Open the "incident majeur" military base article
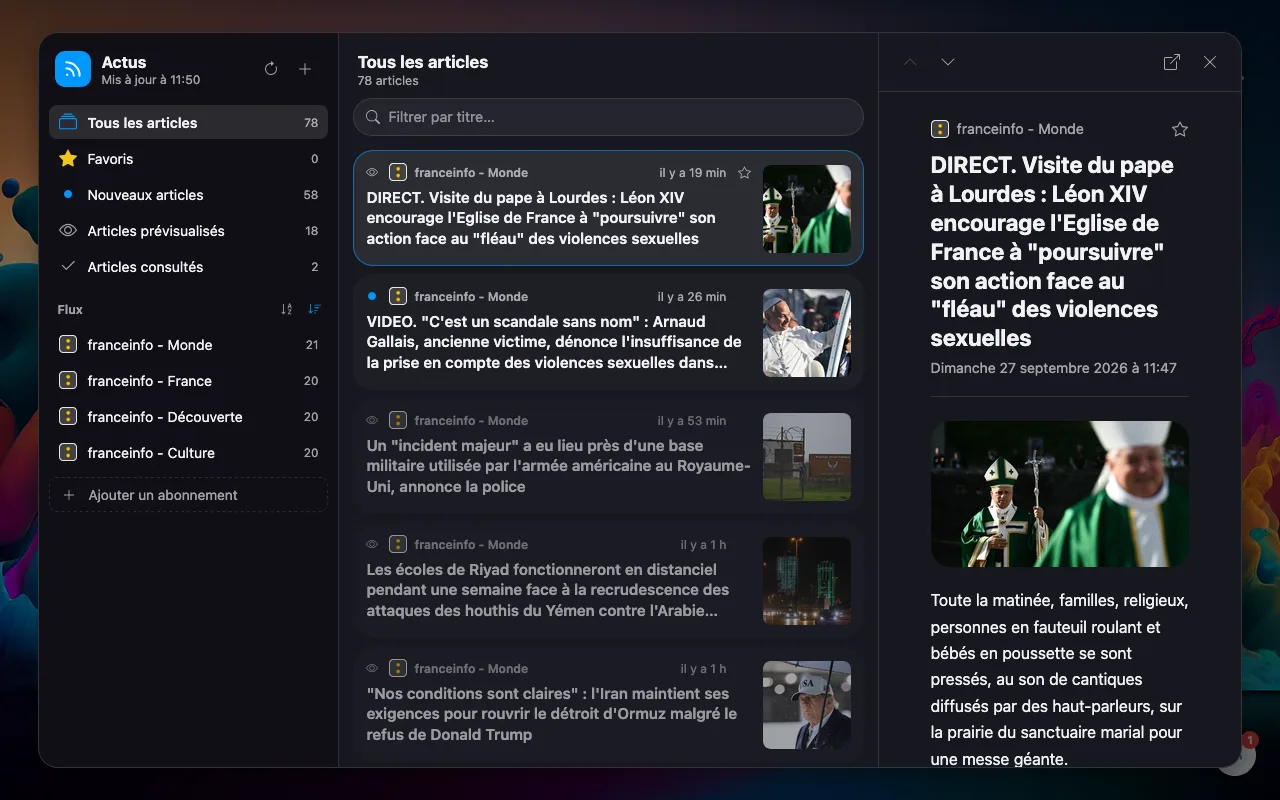Viewport: 1280px width, 800px height. point(608,456)
